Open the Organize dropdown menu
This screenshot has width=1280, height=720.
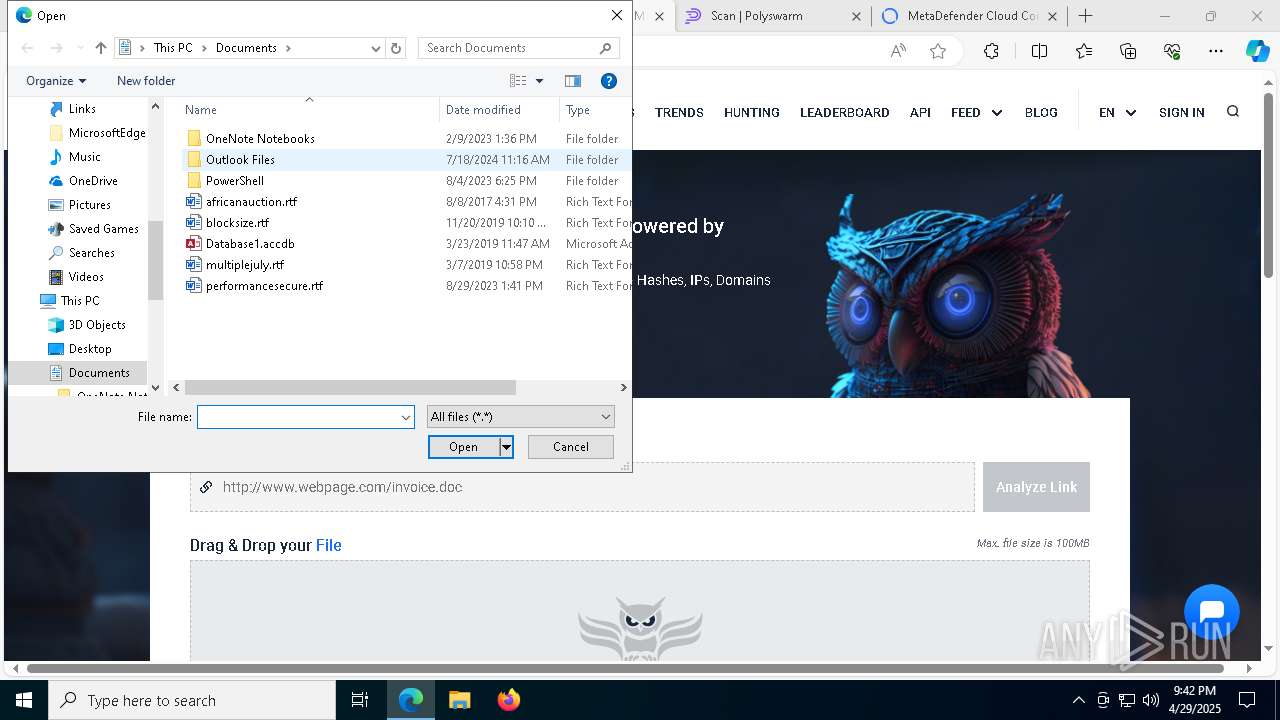coord(56,81)
